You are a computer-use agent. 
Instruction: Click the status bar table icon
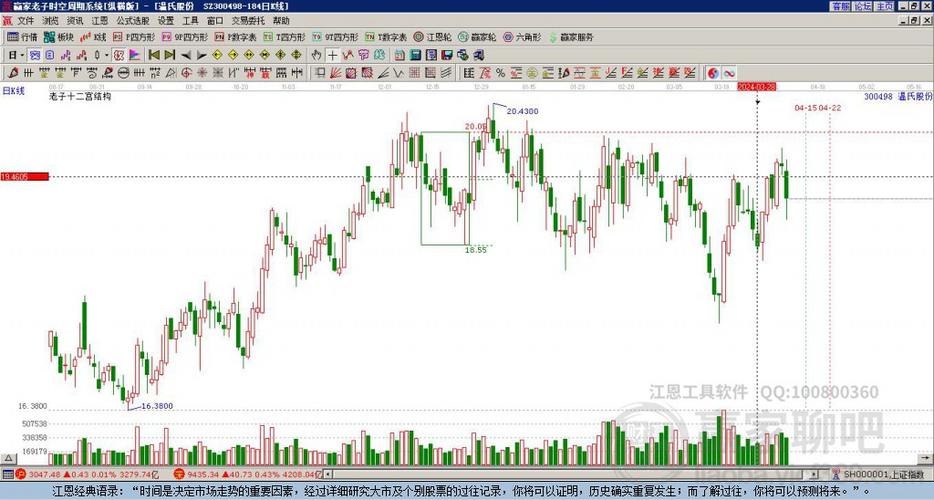click(8, 475)
